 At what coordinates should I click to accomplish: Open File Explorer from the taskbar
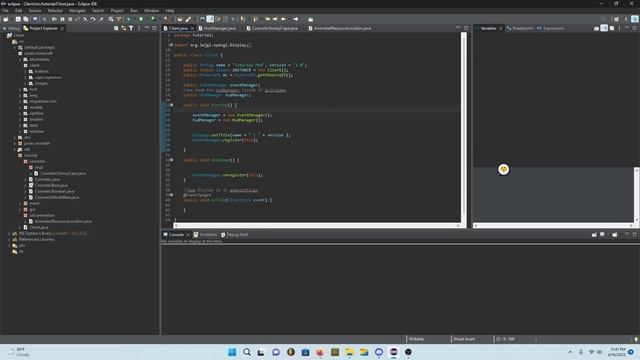click(349, 352)
